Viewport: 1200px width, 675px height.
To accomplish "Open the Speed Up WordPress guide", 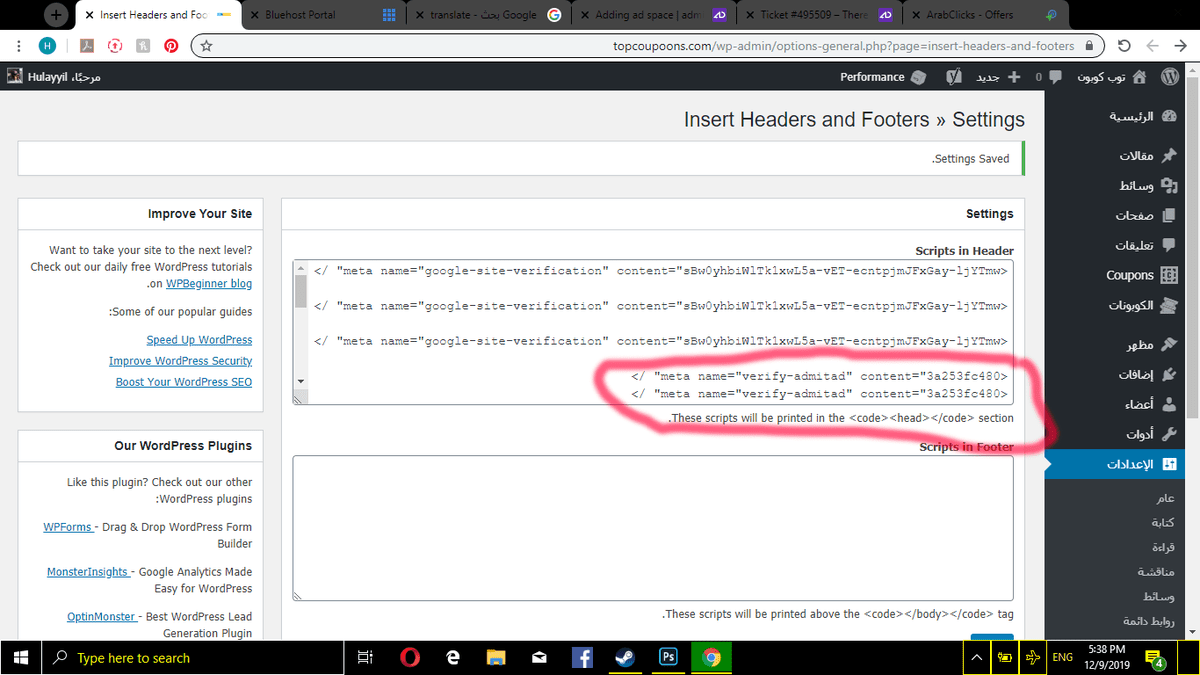I will [199, 340].
